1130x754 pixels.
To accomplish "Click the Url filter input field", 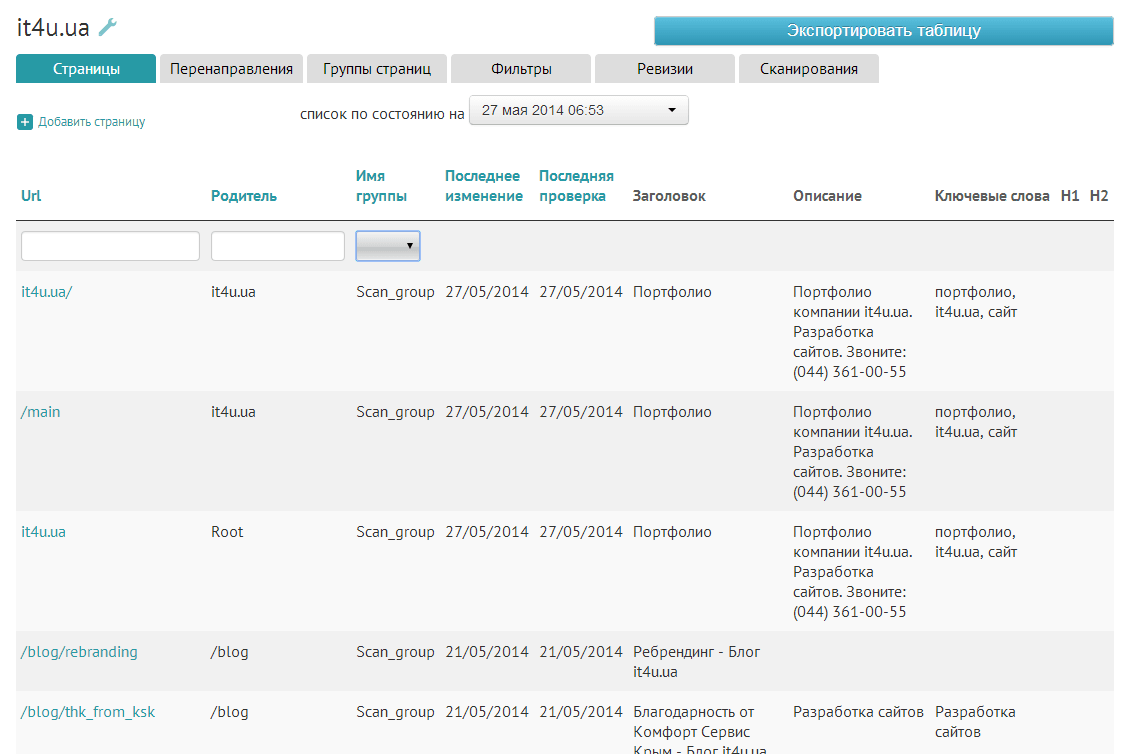I will coord(110,246).
